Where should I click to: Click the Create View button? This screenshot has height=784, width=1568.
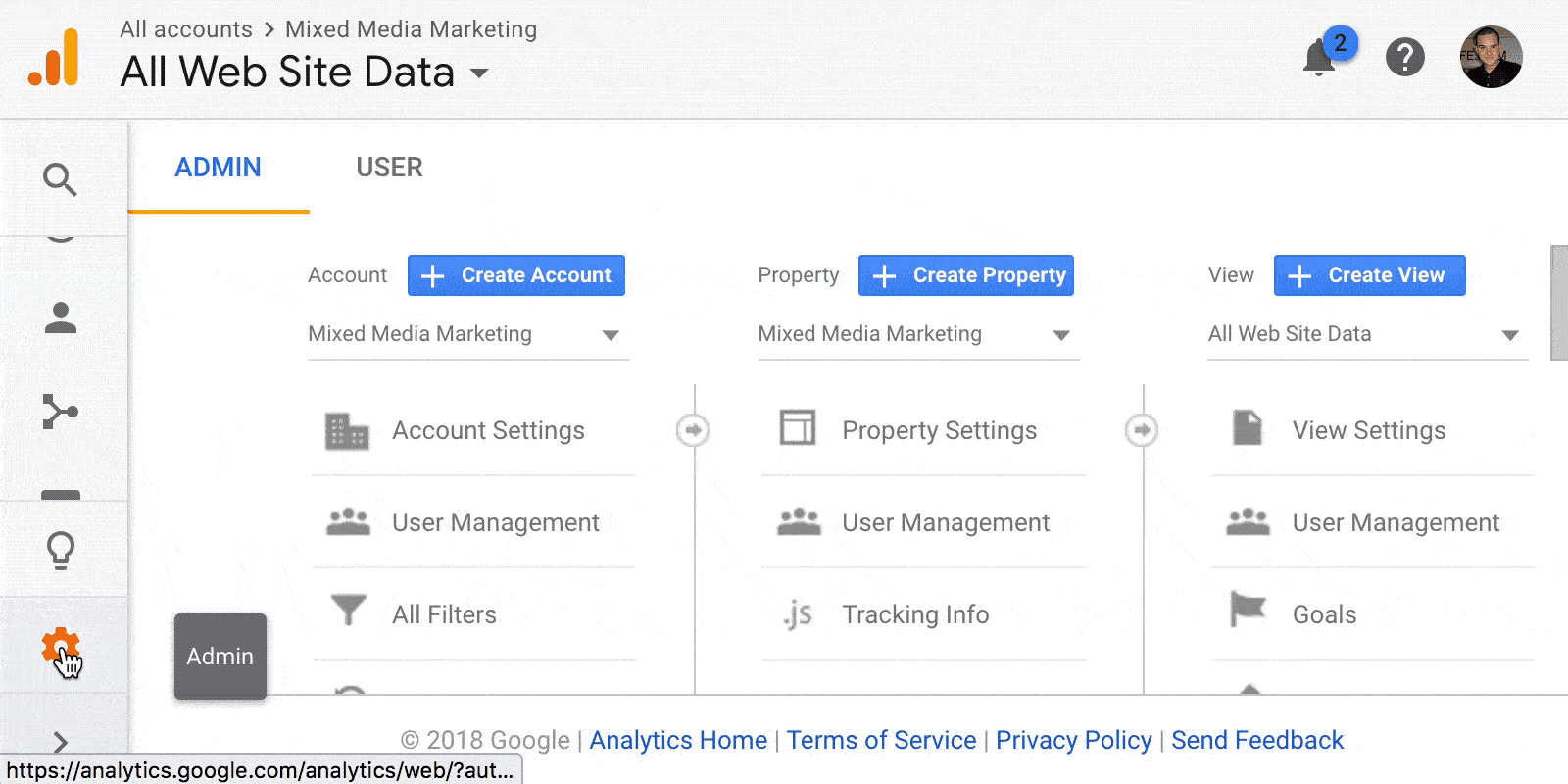pyautogui.click(x=1370, y=275)
